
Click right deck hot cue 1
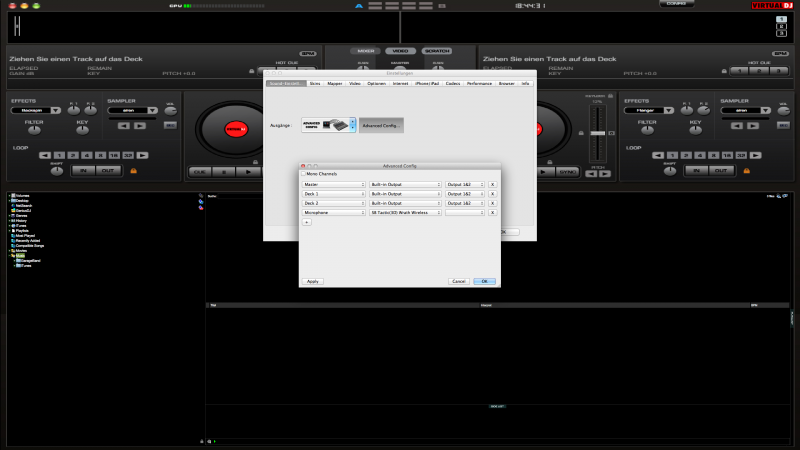(x=740, y=71)
